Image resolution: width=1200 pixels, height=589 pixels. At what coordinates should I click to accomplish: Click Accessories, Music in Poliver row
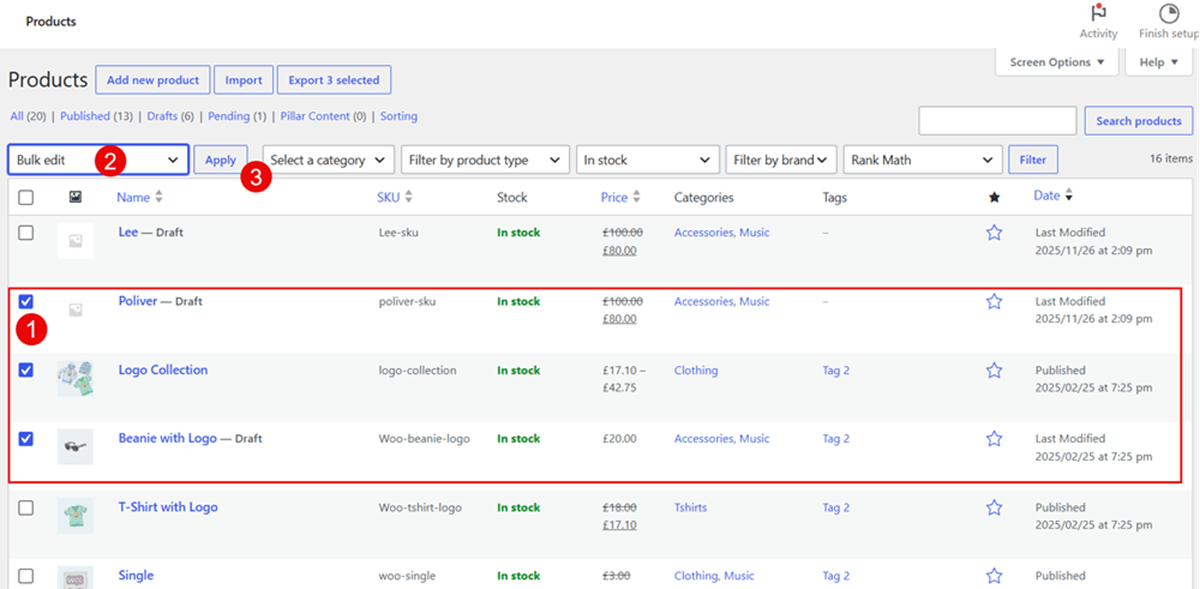click(722, 301)
